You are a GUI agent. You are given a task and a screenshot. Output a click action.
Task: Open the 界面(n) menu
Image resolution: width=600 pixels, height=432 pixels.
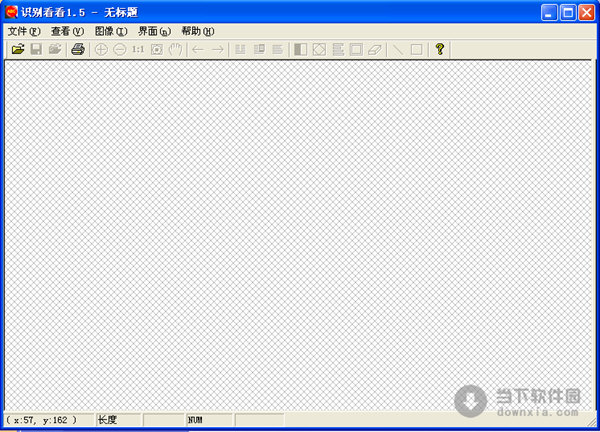155,31
